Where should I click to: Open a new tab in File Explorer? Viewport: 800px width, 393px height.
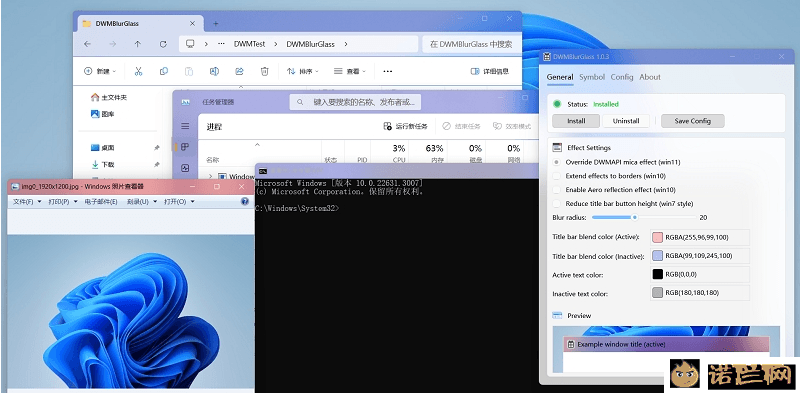[215, 23]
